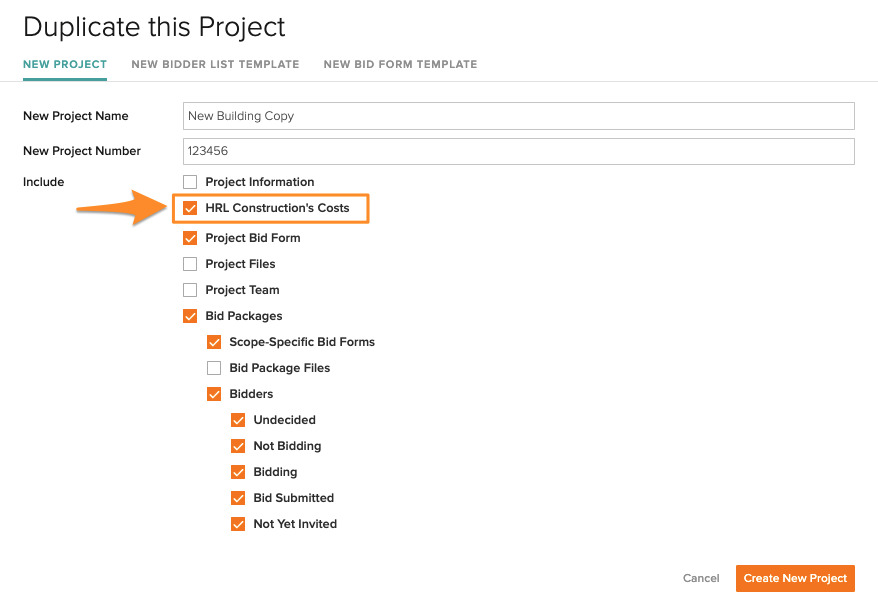Open the New Bid Form Template tab
Image resolution: width=878 pixels, height=607 pixels.
coord(400,64)
